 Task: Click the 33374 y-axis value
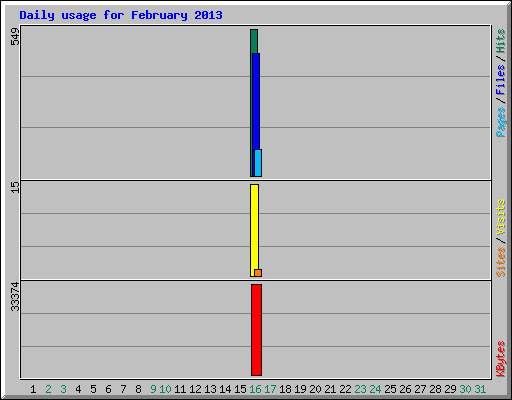15,297
